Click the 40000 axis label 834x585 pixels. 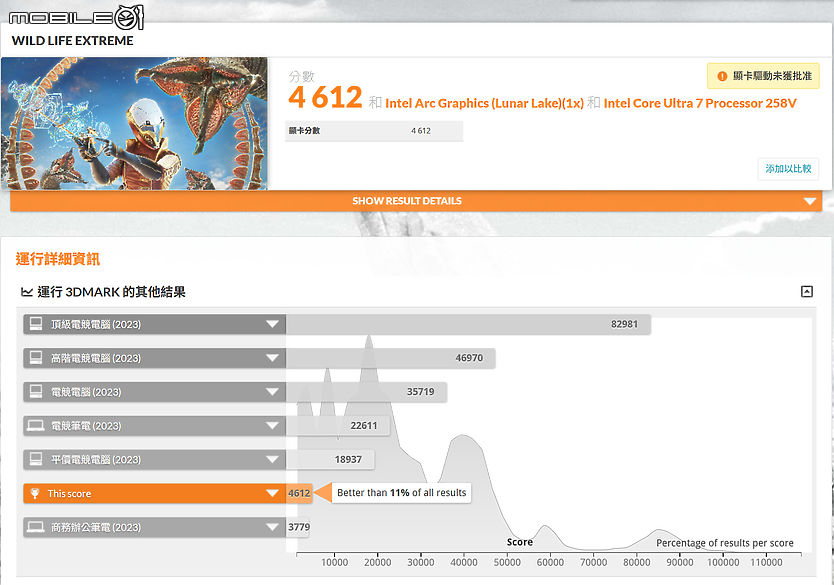pyautogui.click(x=464, y=562)
